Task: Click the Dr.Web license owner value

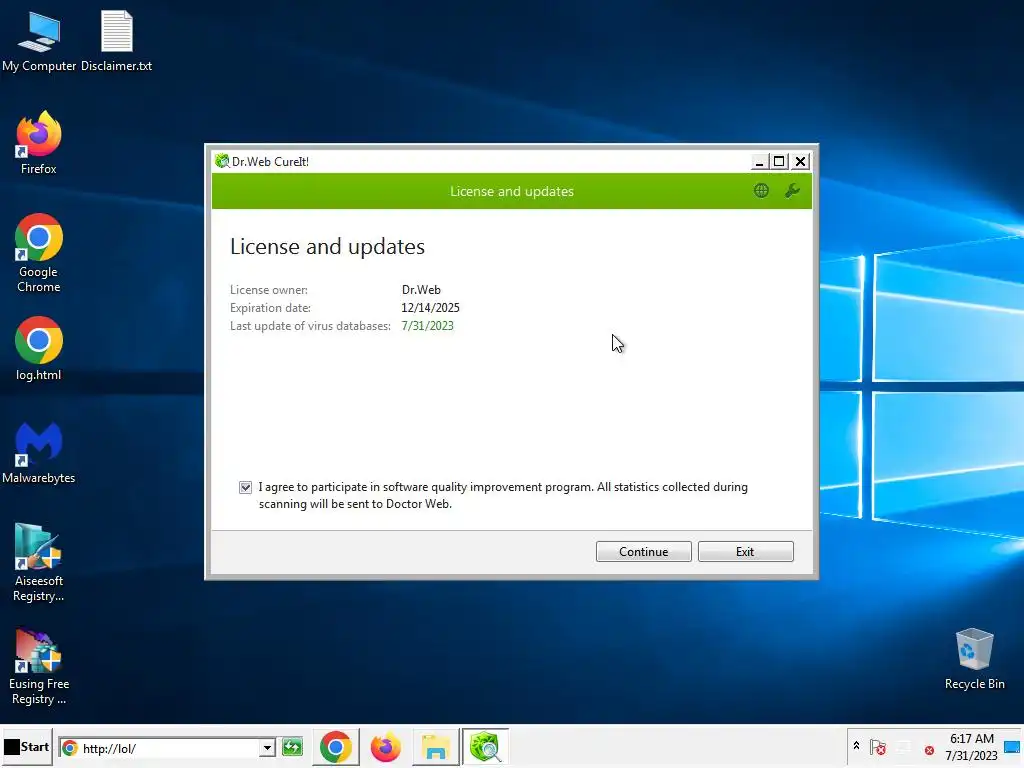Action: click(421, 289)
